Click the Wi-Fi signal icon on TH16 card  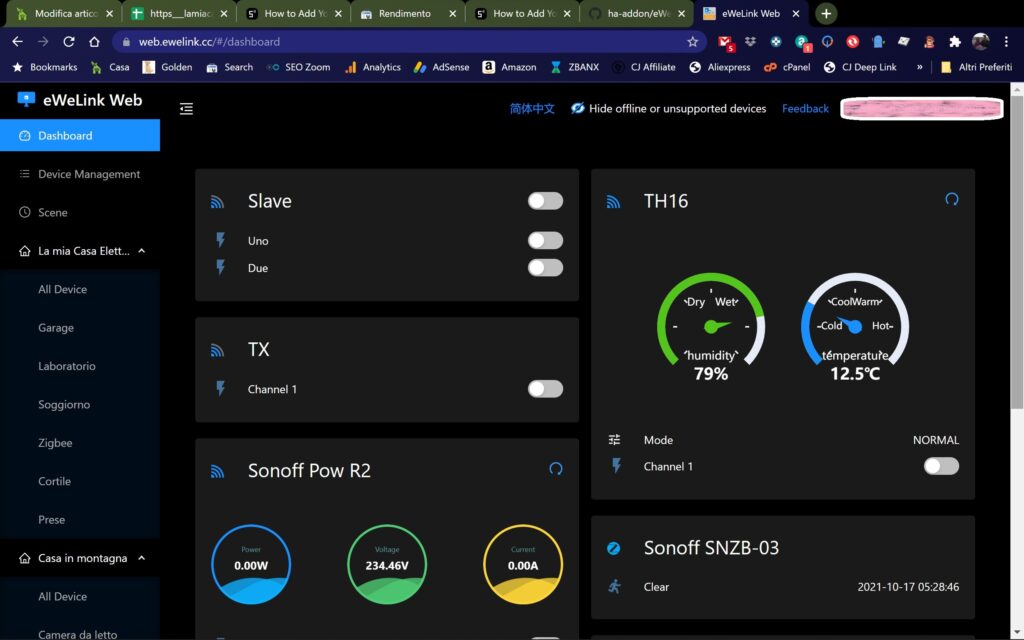coord(613,202)
